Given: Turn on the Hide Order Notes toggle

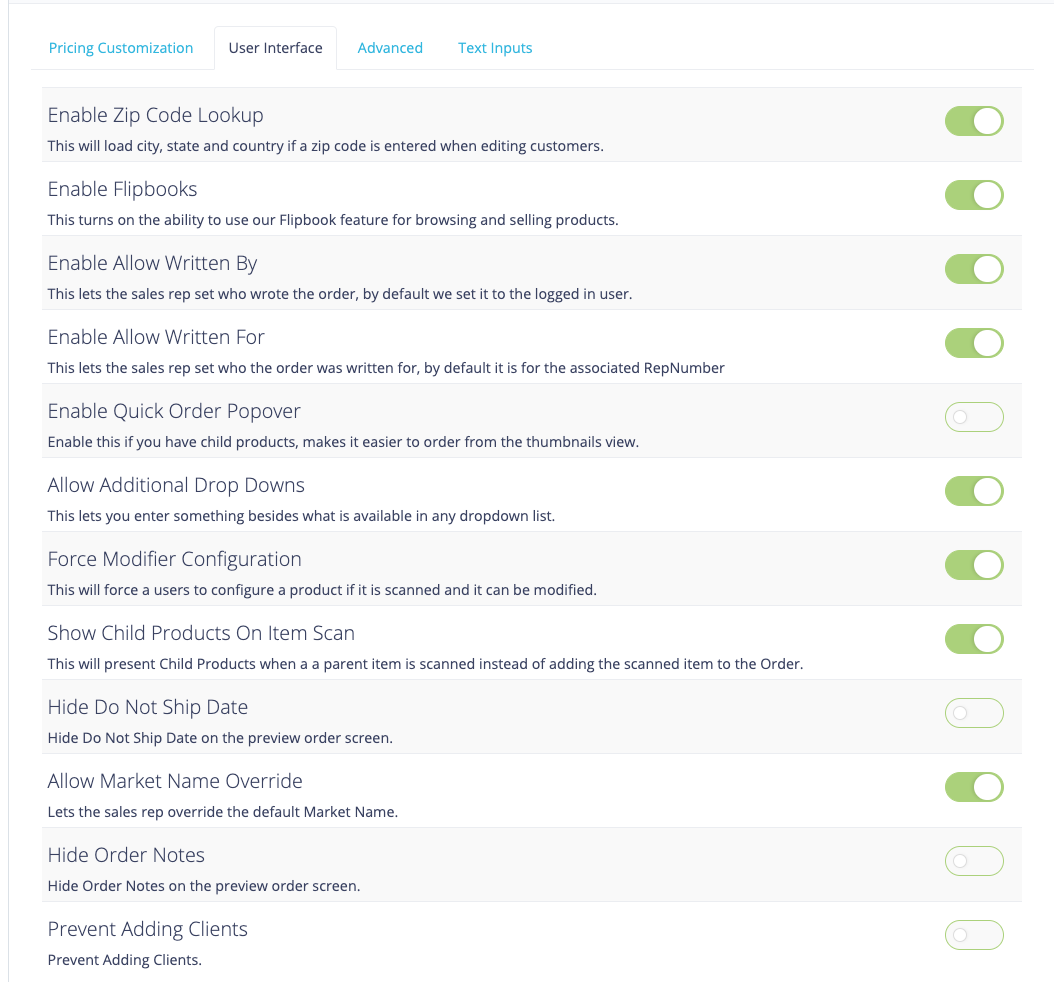Looking at the screenshot, I should click(974, 860).
